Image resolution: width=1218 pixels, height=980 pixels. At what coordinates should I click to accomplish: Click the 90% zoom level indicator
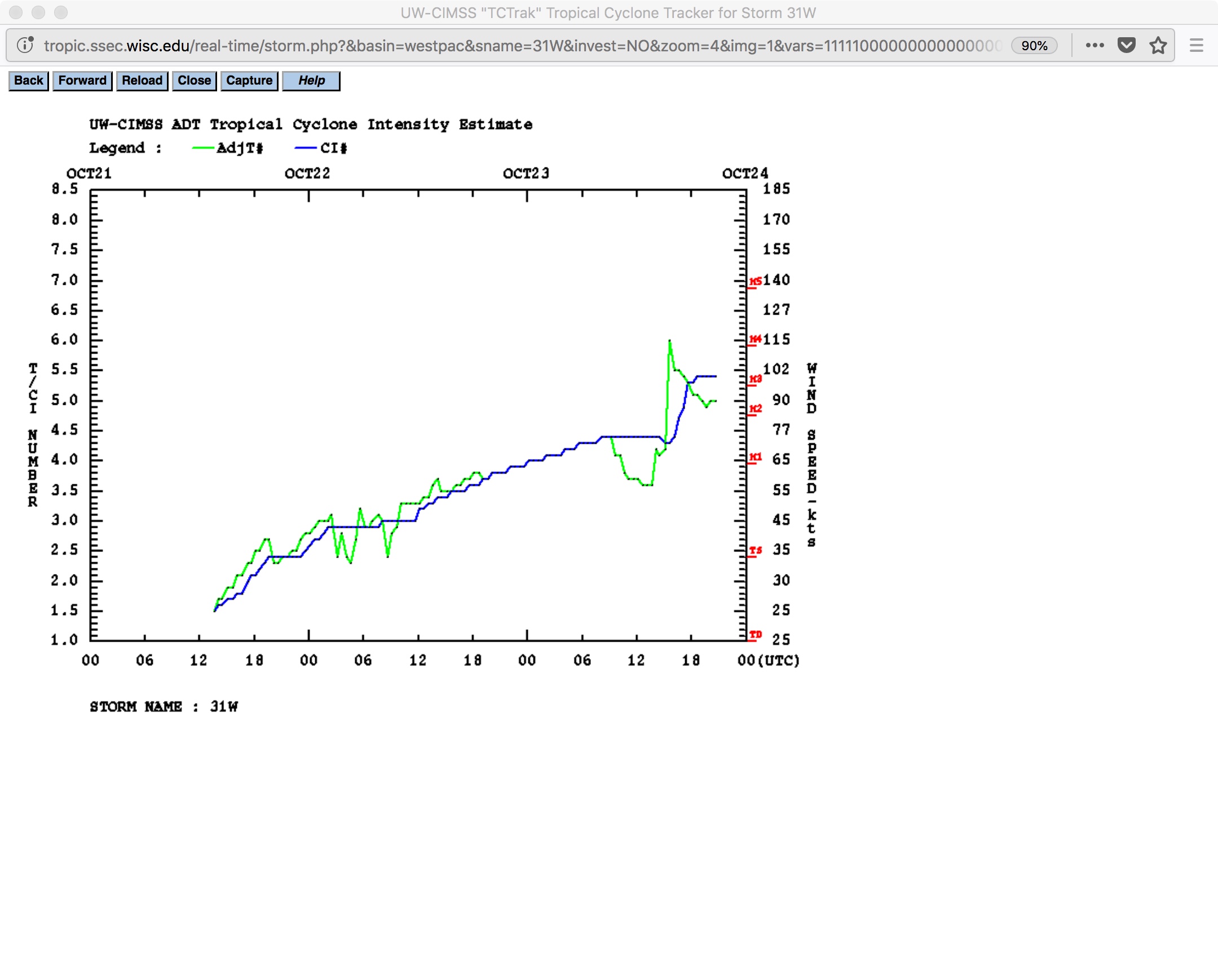pos(1034,46)
